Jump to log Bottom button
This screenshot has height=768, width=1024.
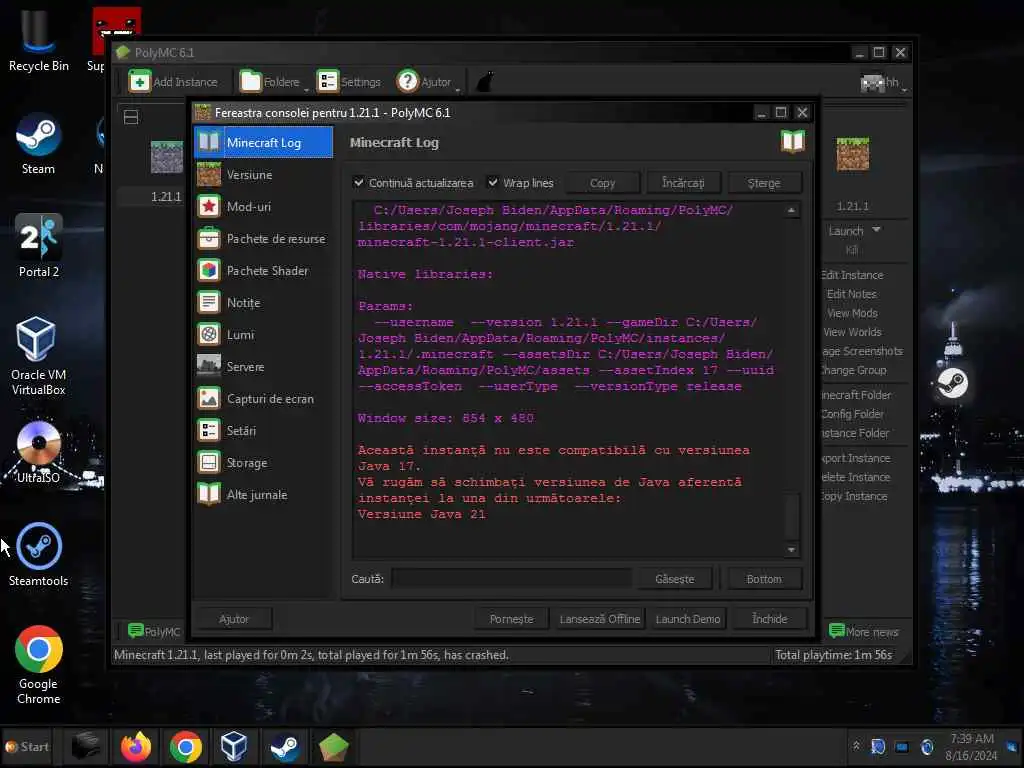[763, 579]
